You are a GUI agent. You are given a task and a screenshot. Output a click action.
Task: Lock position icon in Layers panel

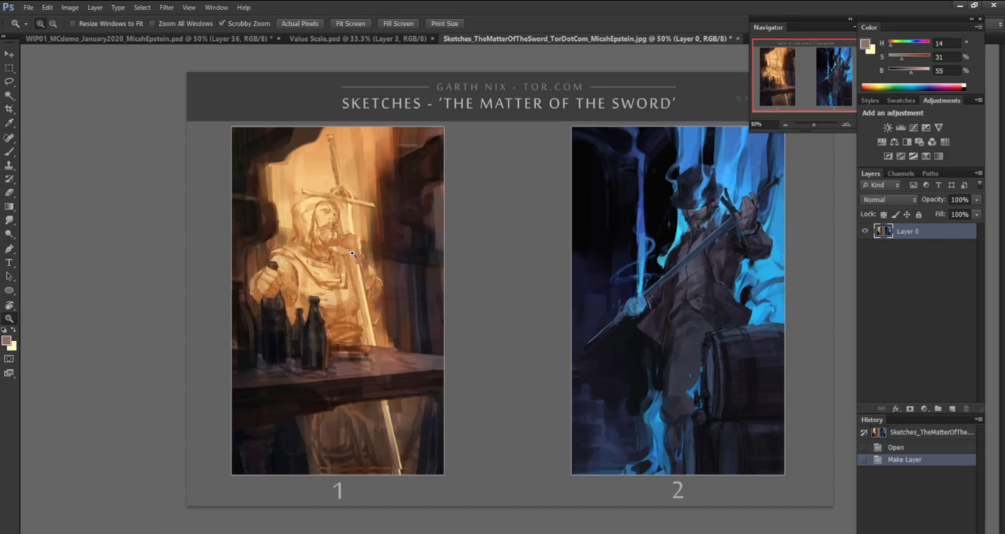point(907,215)
